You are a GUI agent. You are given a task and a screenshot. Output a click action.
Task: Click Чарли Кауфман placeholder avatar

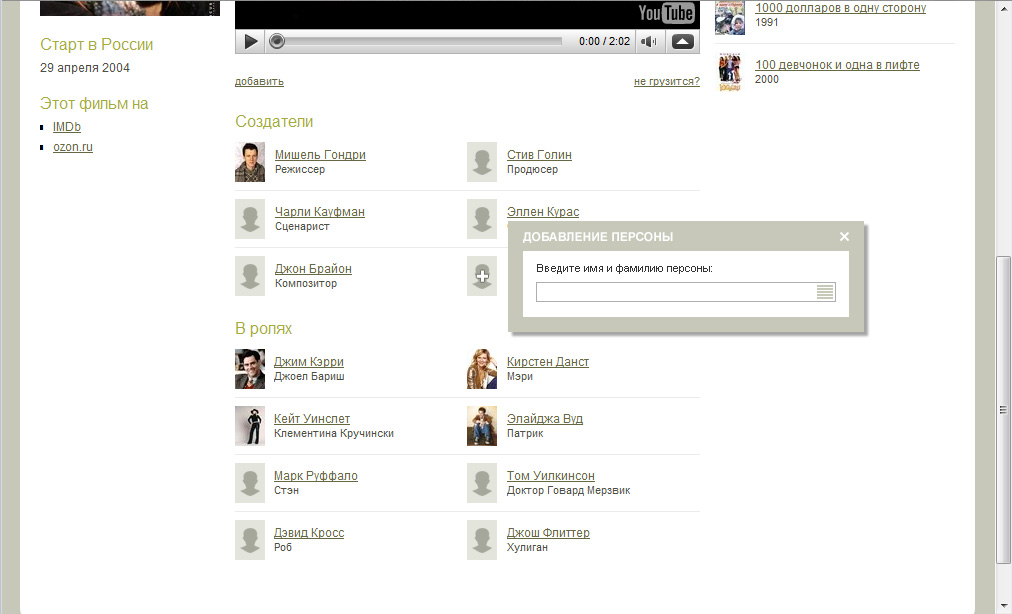250,219
